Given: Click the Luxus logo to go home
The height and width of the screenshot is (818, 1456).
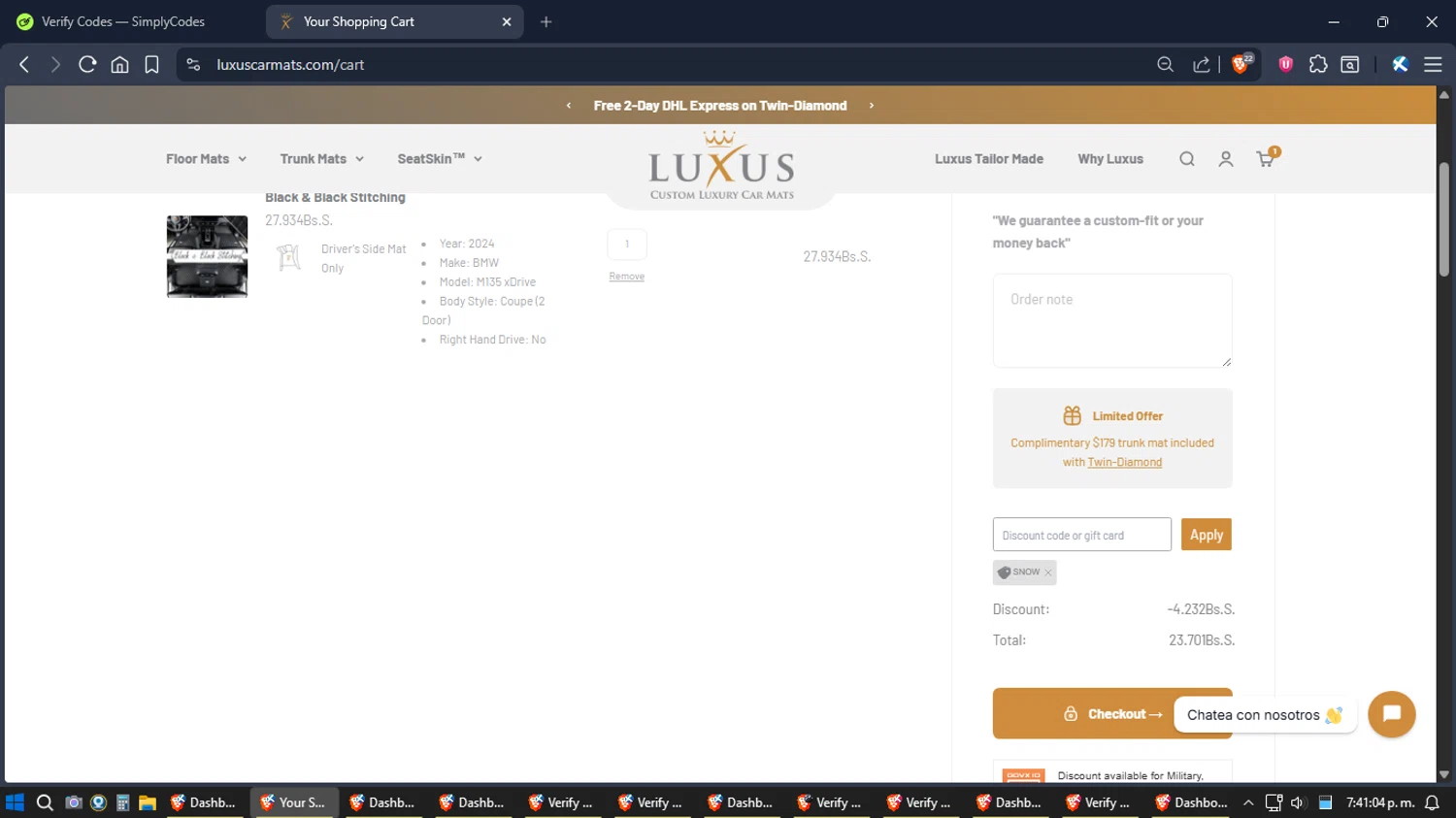Looking at the screenshot, I should (721, 166).
